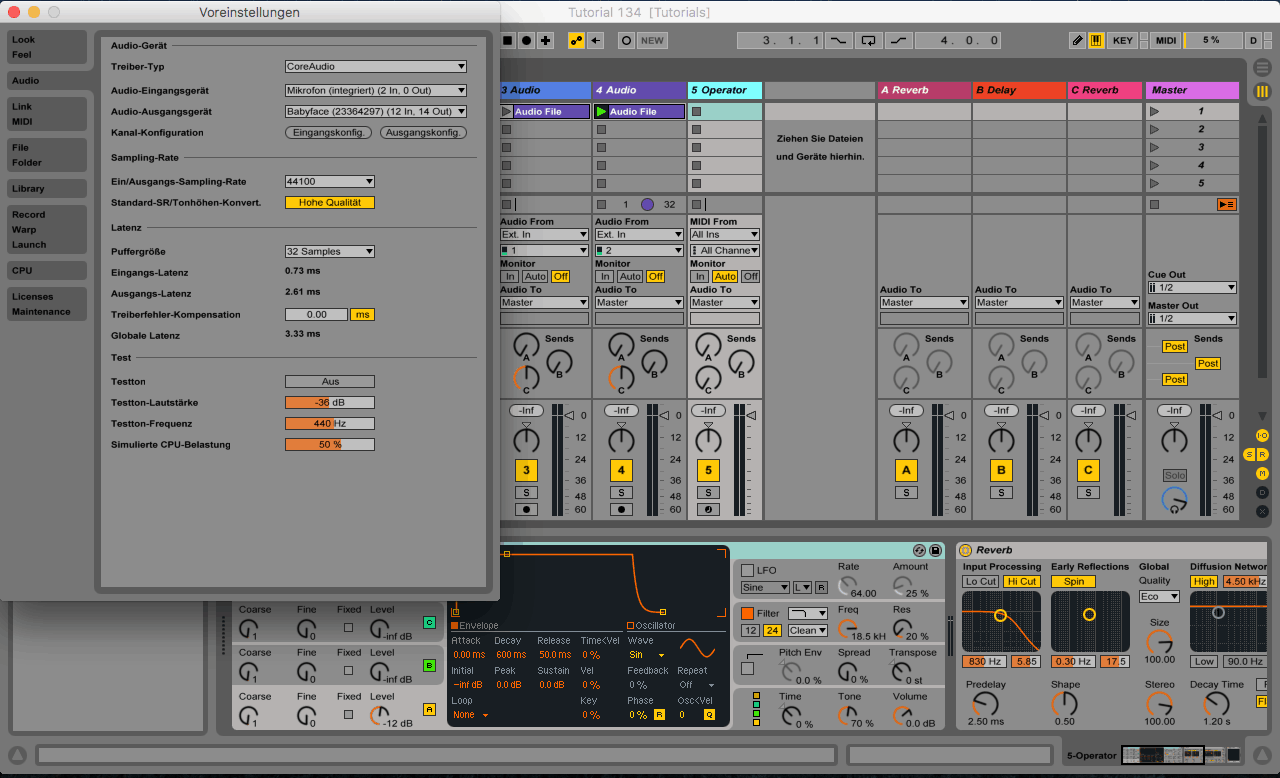Click the Testton-Lautstärke -36 dB slider
The height and width of the screenshot is (778, 1280).
[329, 403]
